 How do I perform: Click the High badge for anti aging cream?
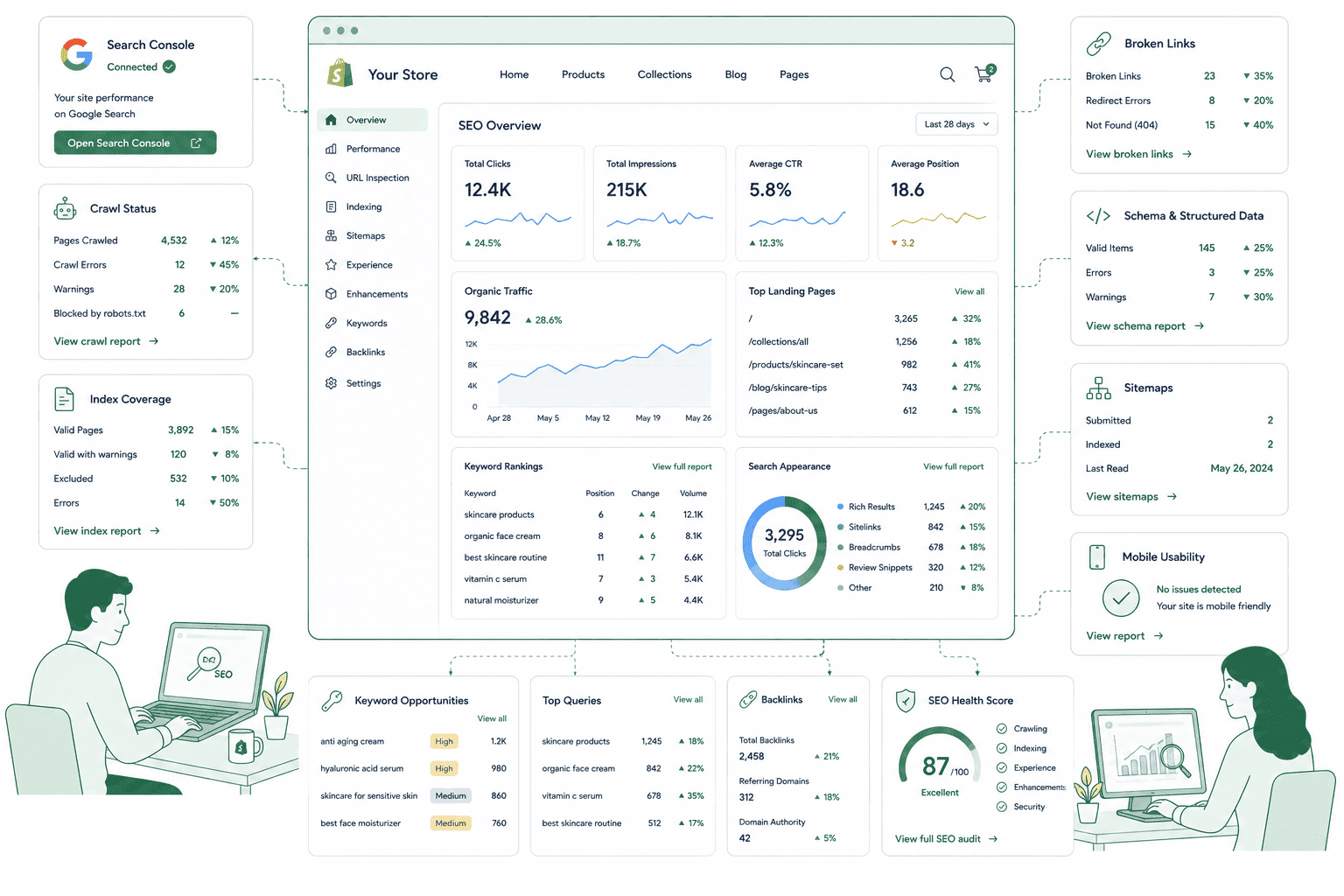[x=444, y=741]
